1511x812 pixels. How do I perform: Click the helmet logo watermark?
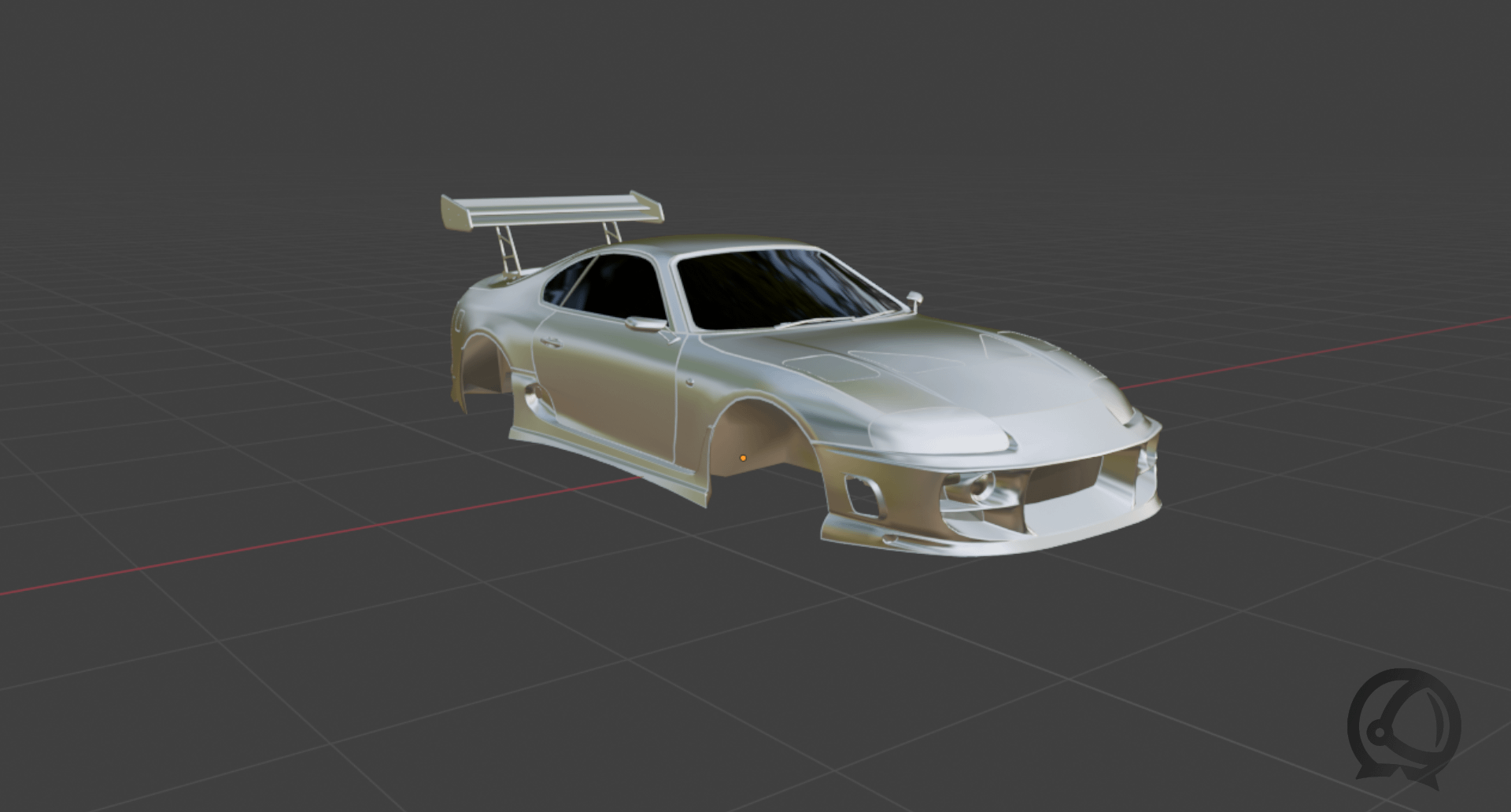click(x=1403, y=727)
